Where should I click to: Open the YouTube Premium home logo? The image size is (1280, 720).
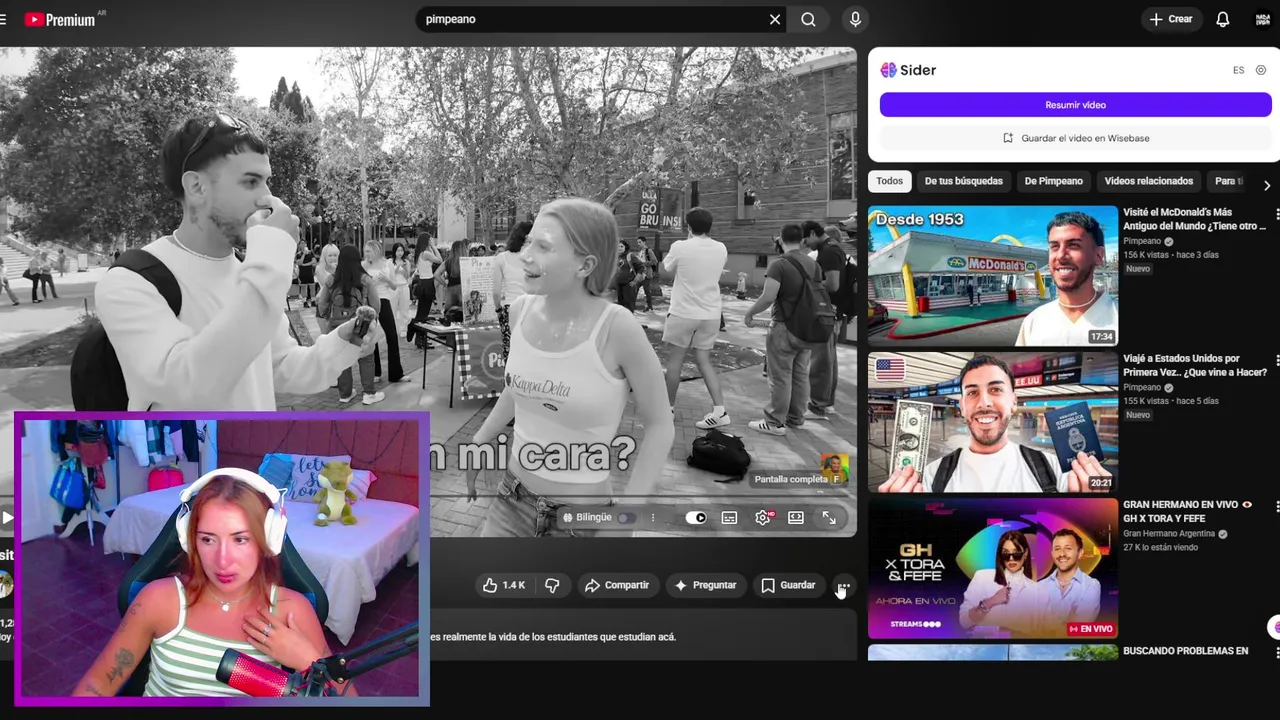click(x=62, y=19)
